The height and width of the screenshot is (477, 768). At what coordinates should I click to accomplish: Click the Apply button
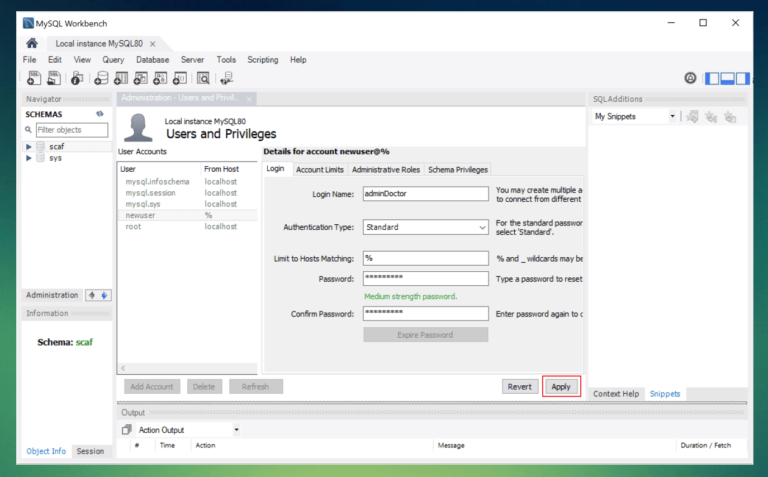point(561,386)
